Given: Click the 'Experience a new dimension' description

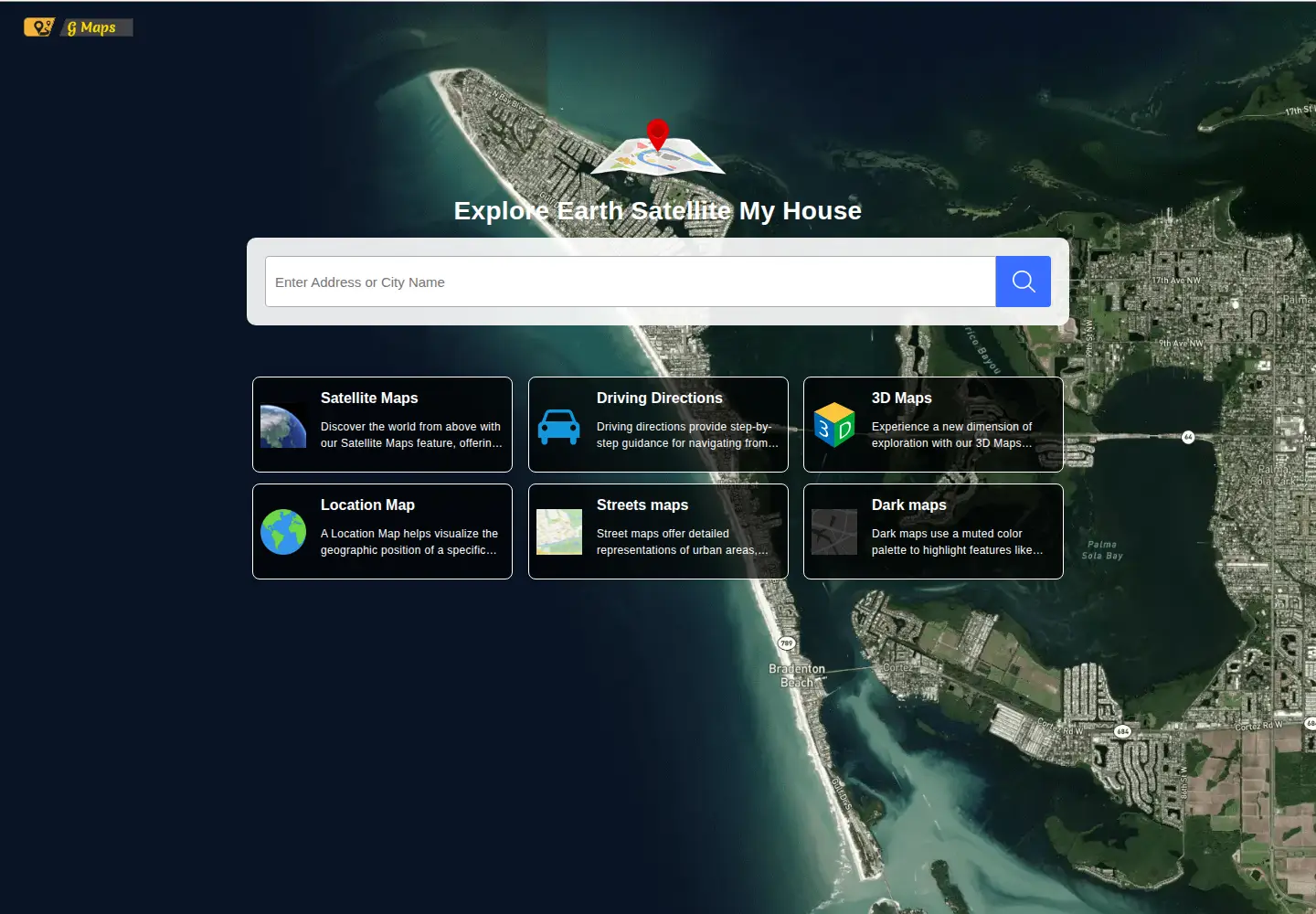Looking at the screenshot, I should coord(952,435).
